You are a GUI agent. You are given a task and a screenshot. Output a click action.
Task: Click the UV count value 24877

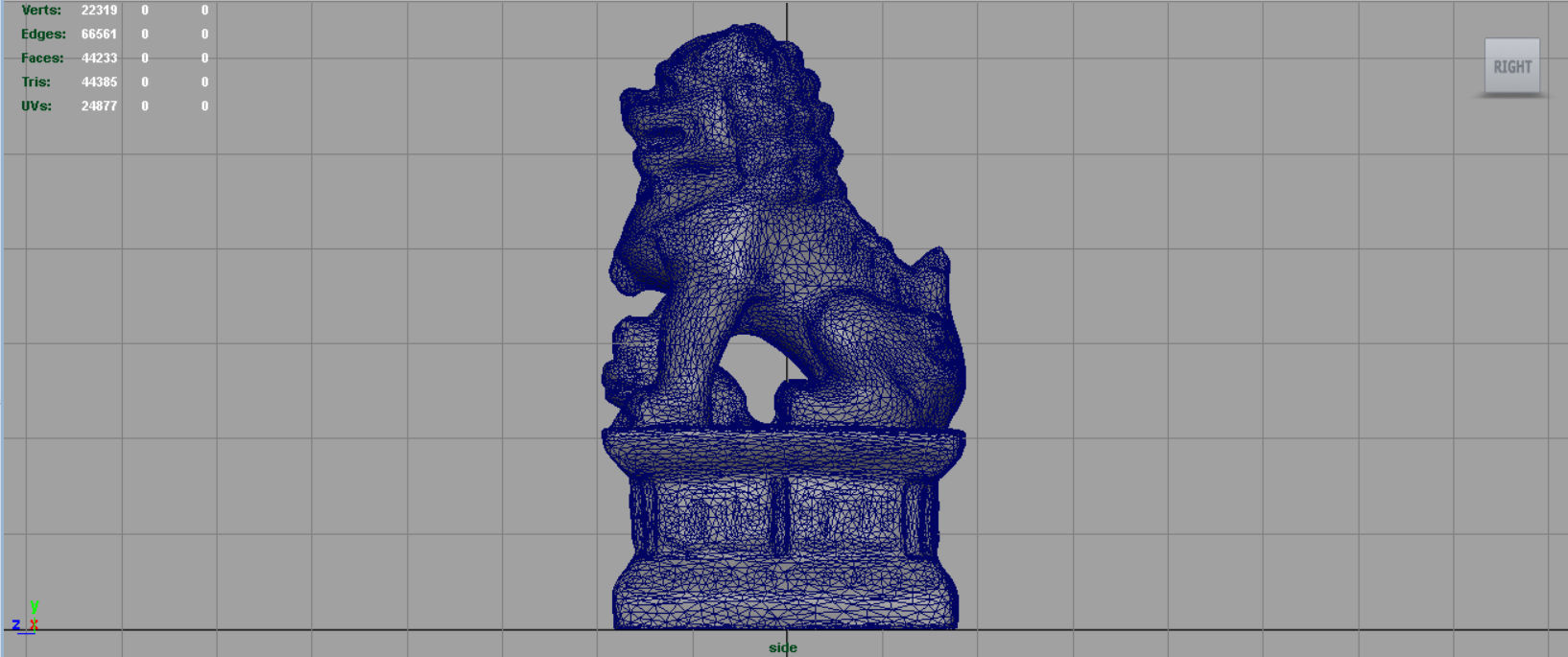(99, 106)
